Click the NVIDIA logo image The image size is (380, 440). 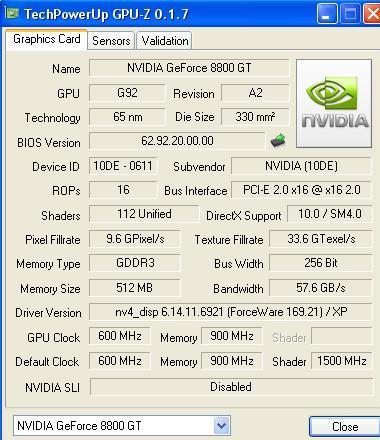[334, 103]
